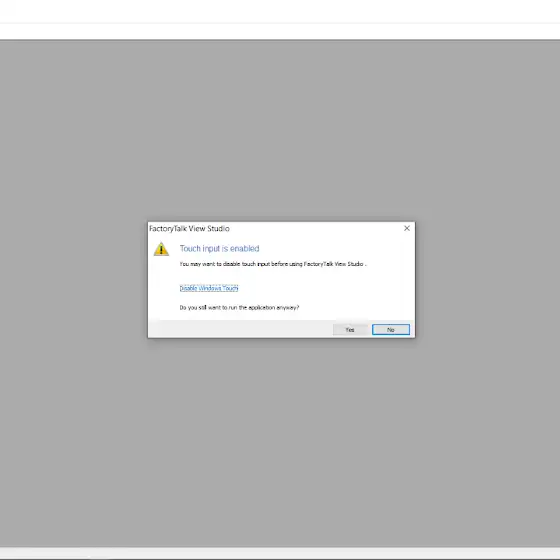Open the Disable Windows Touch link
This screenshot has width=560, height=560.
point(209,288)
